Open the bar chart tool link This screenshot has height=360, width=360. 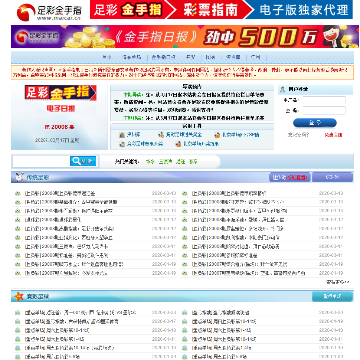[129, 135]
